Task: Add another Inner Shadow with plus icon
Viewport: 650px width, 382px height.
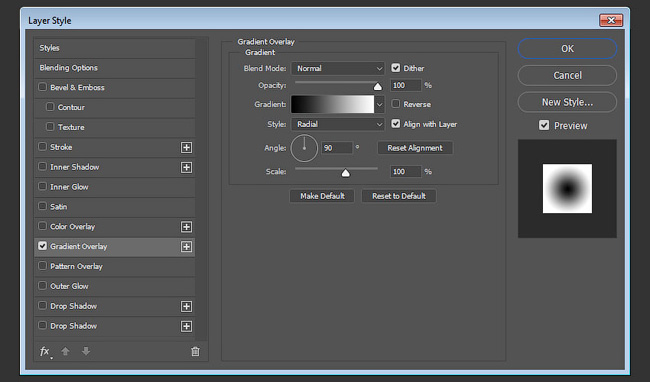Action: (x=187, y=167)
